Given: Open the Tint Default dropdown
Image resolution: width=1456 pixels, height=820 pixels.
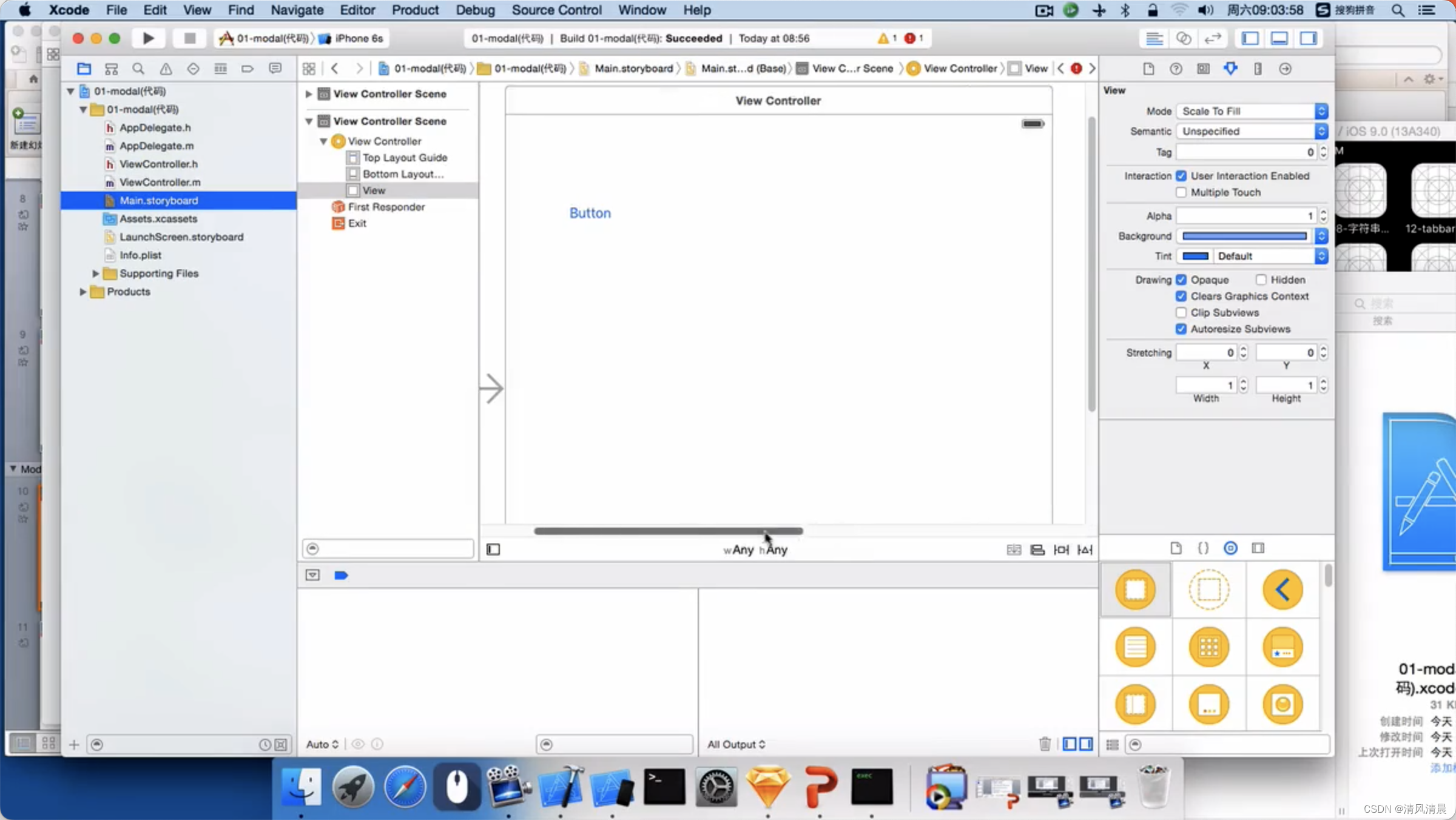Looking at the screenshot, I should click(x=1272, y=256).
